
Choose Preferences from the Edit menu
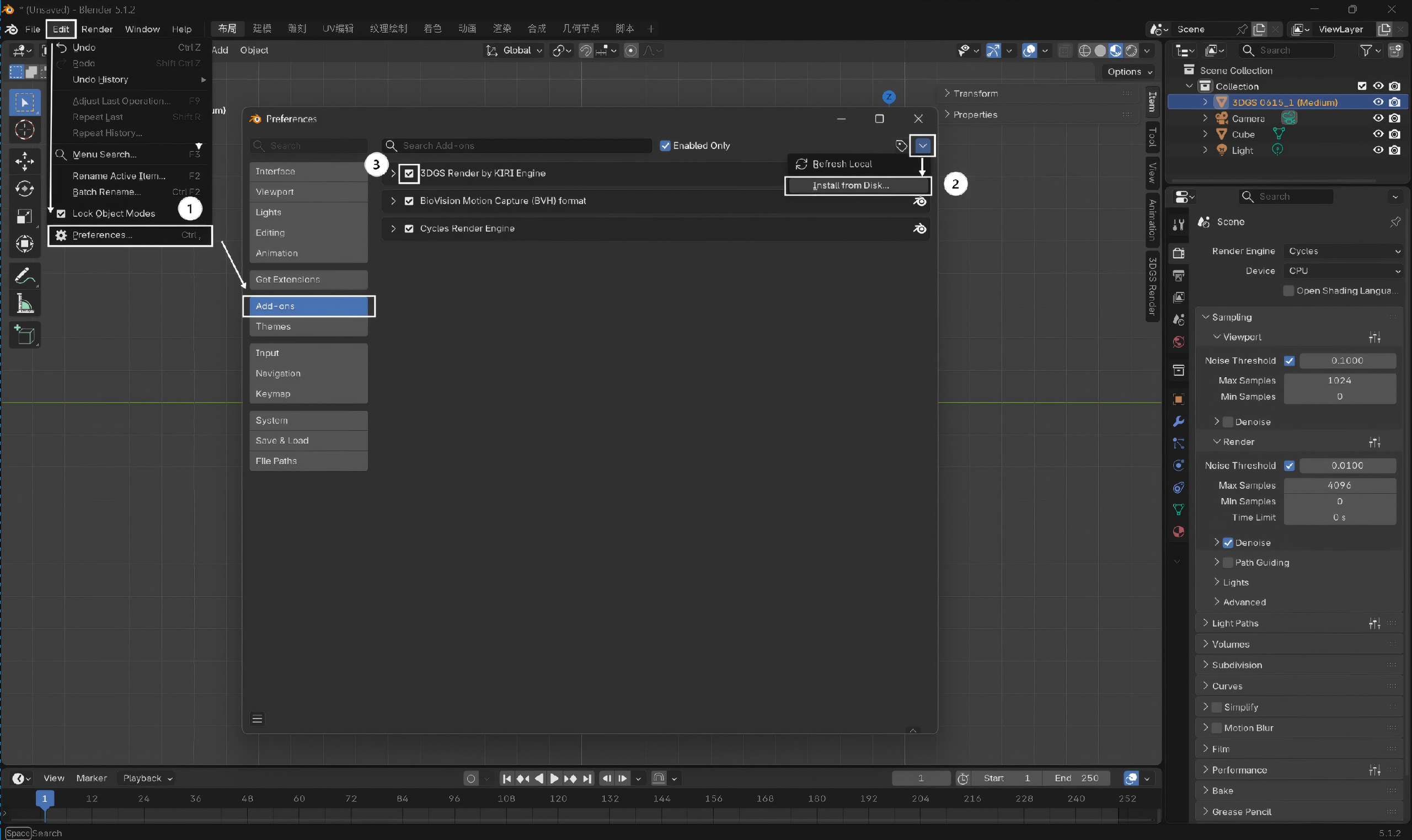[x=131, y=236]
